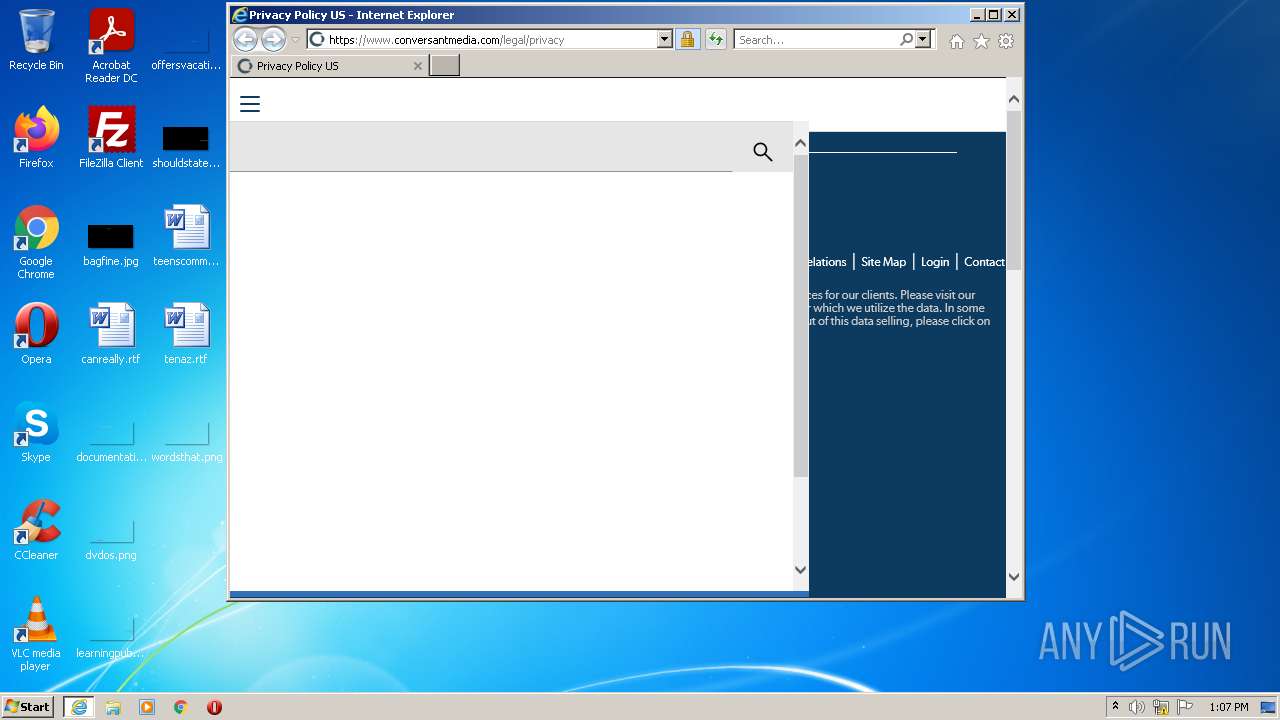Click the 1:07 PM clock
1280x720 pixels.
coord(1228,707)
